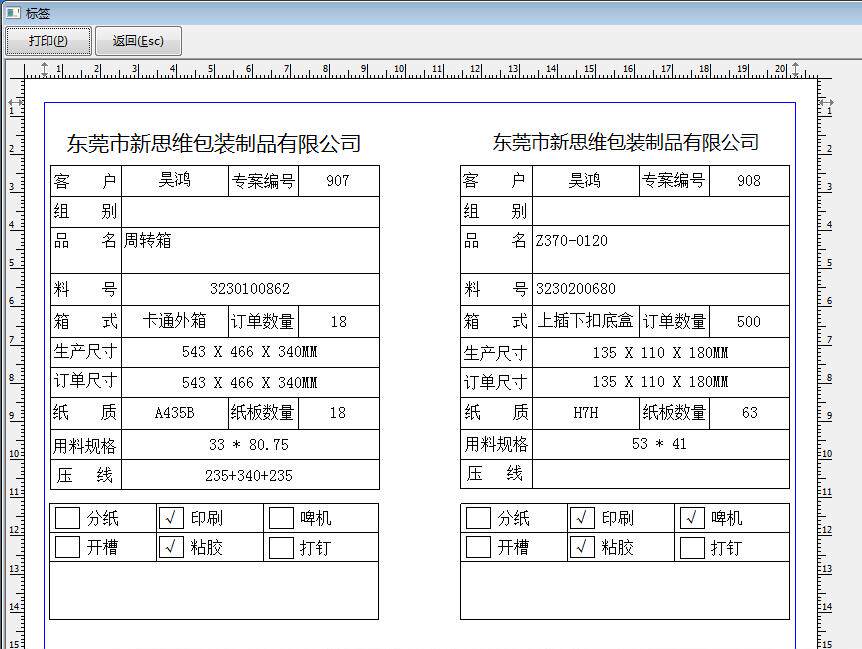Click material spec 53 * 41
862x649 pixels.
(659, 444)
